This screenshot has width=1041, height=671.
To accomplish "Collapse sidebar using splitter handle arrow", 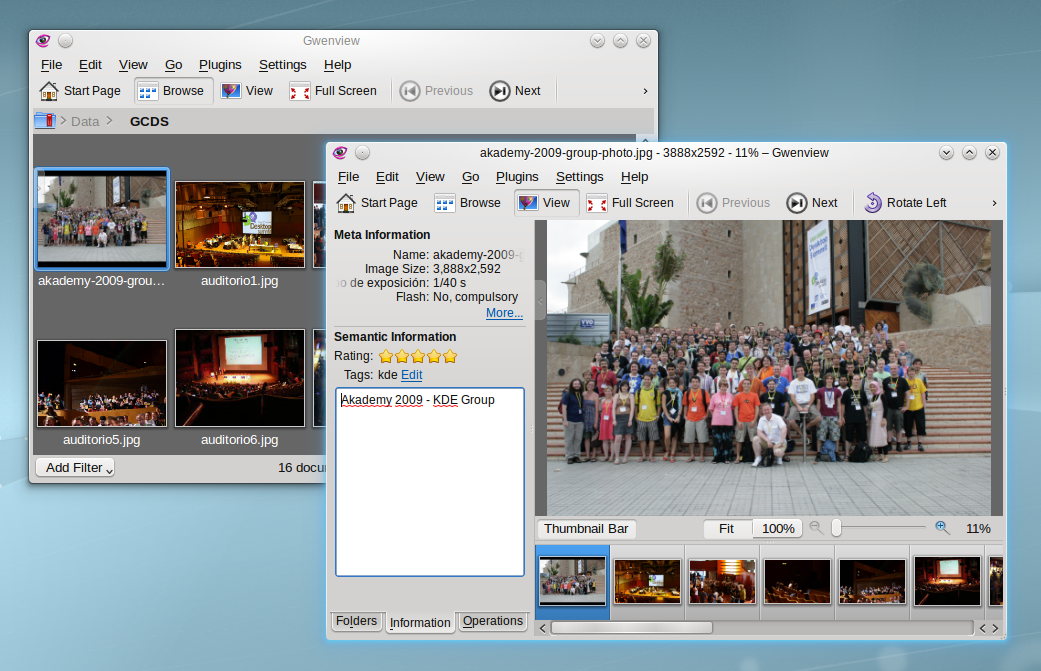I will [x=540, y=301].
